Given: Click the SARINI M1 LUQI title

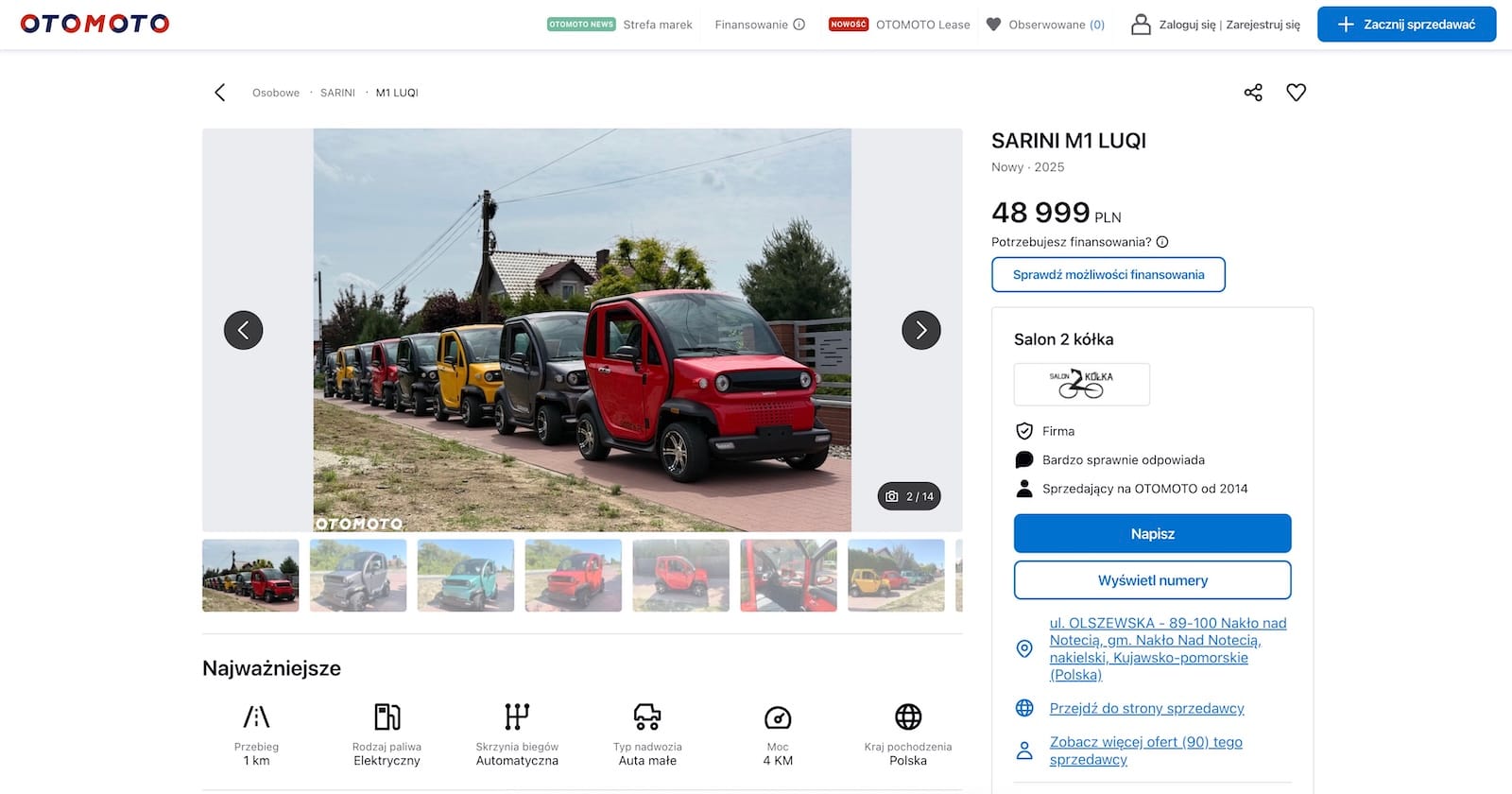Looking at the screenshot, I should 1069,141.
